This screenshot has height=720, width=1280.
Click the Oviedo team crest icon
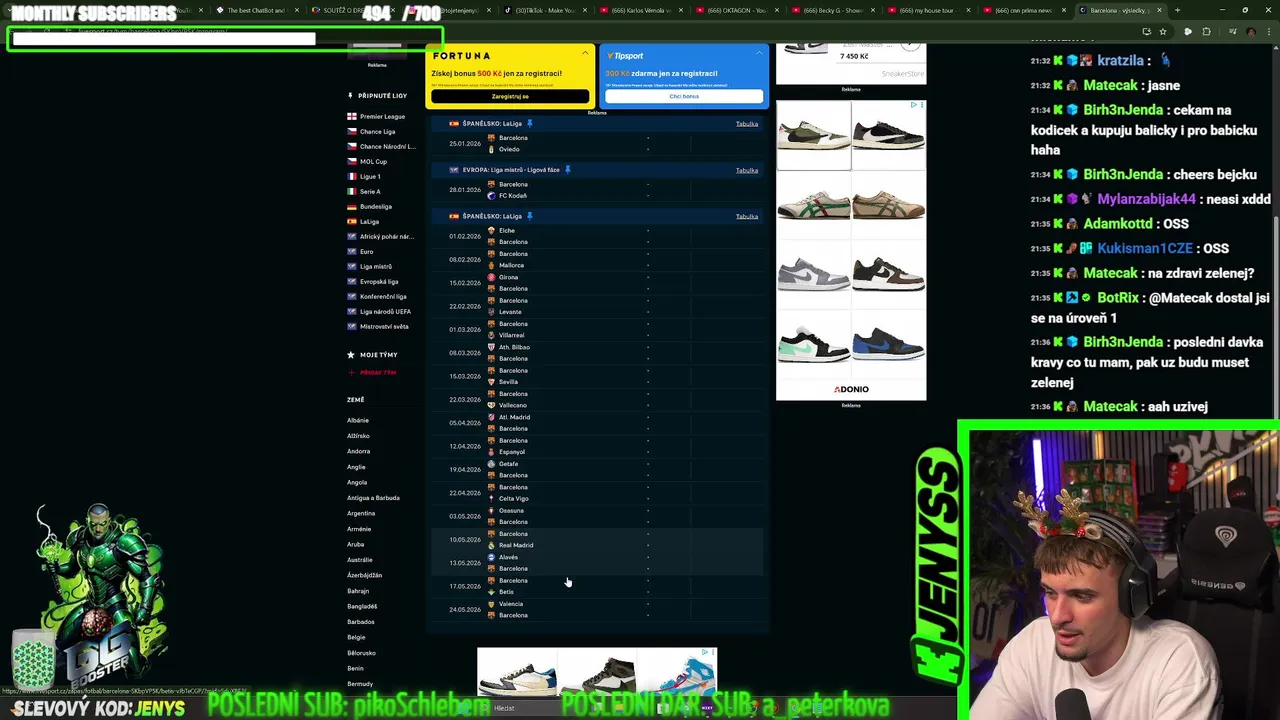(x=491, y=149)
